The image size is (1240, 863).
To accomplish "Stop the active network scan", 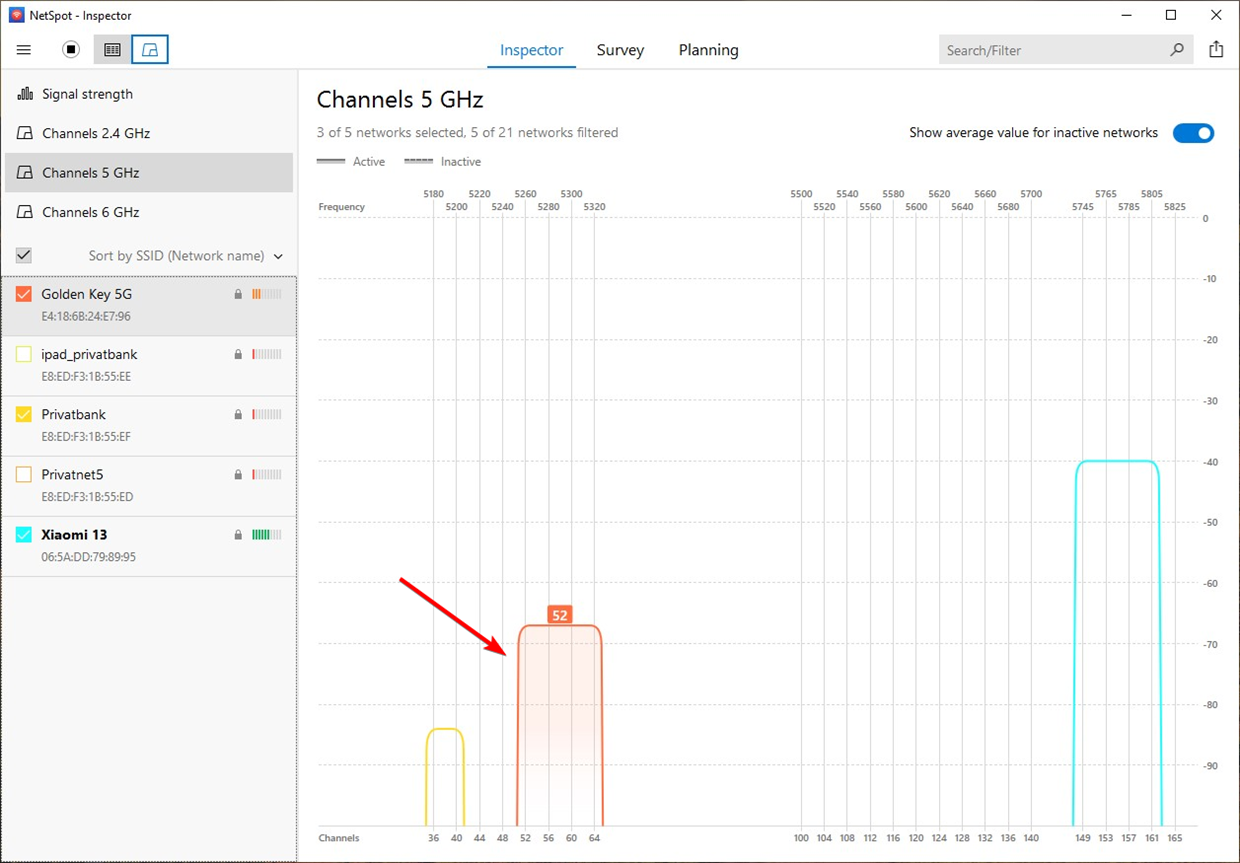I will tap(70, 49).
